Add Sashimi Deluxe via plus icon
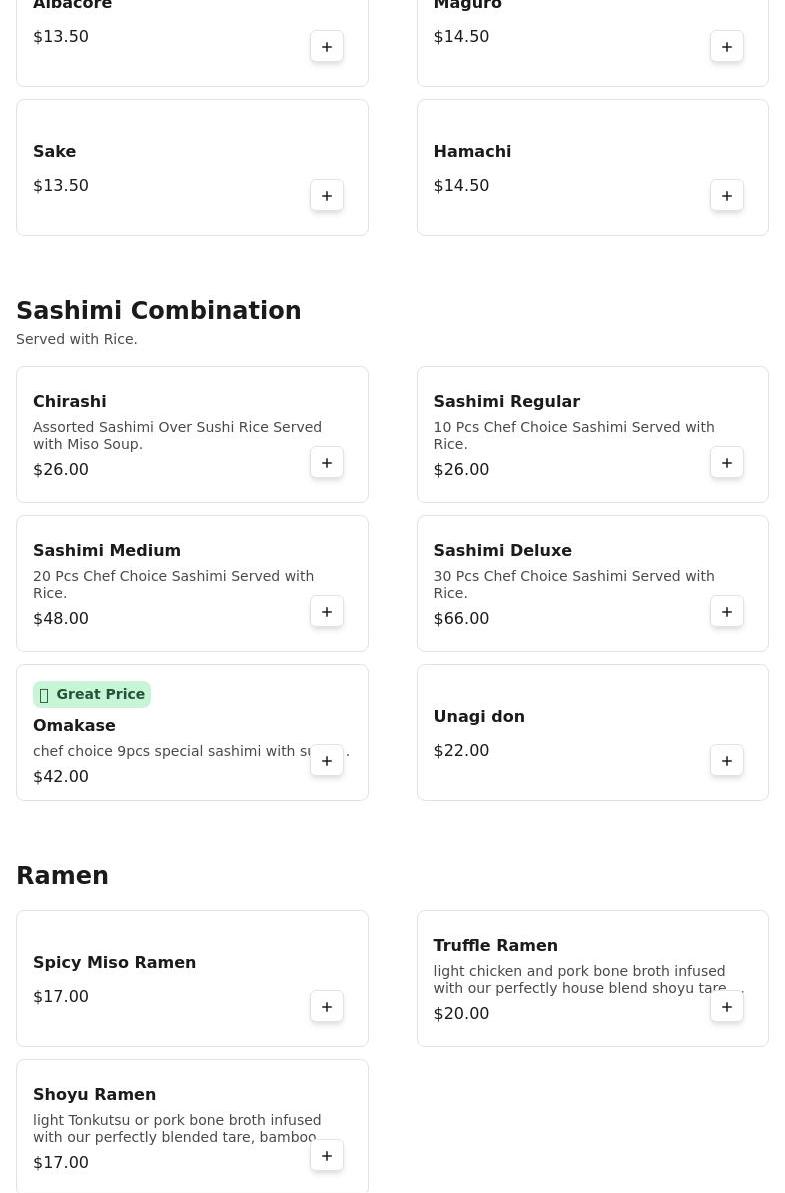 [727, 612]
